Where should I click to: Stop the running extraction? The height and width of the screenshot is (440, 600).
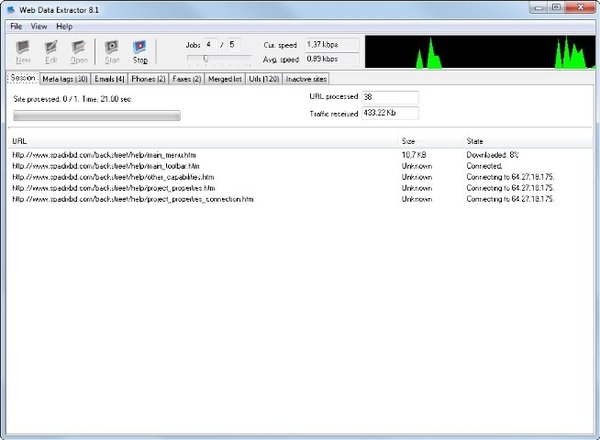click(140, 52)
